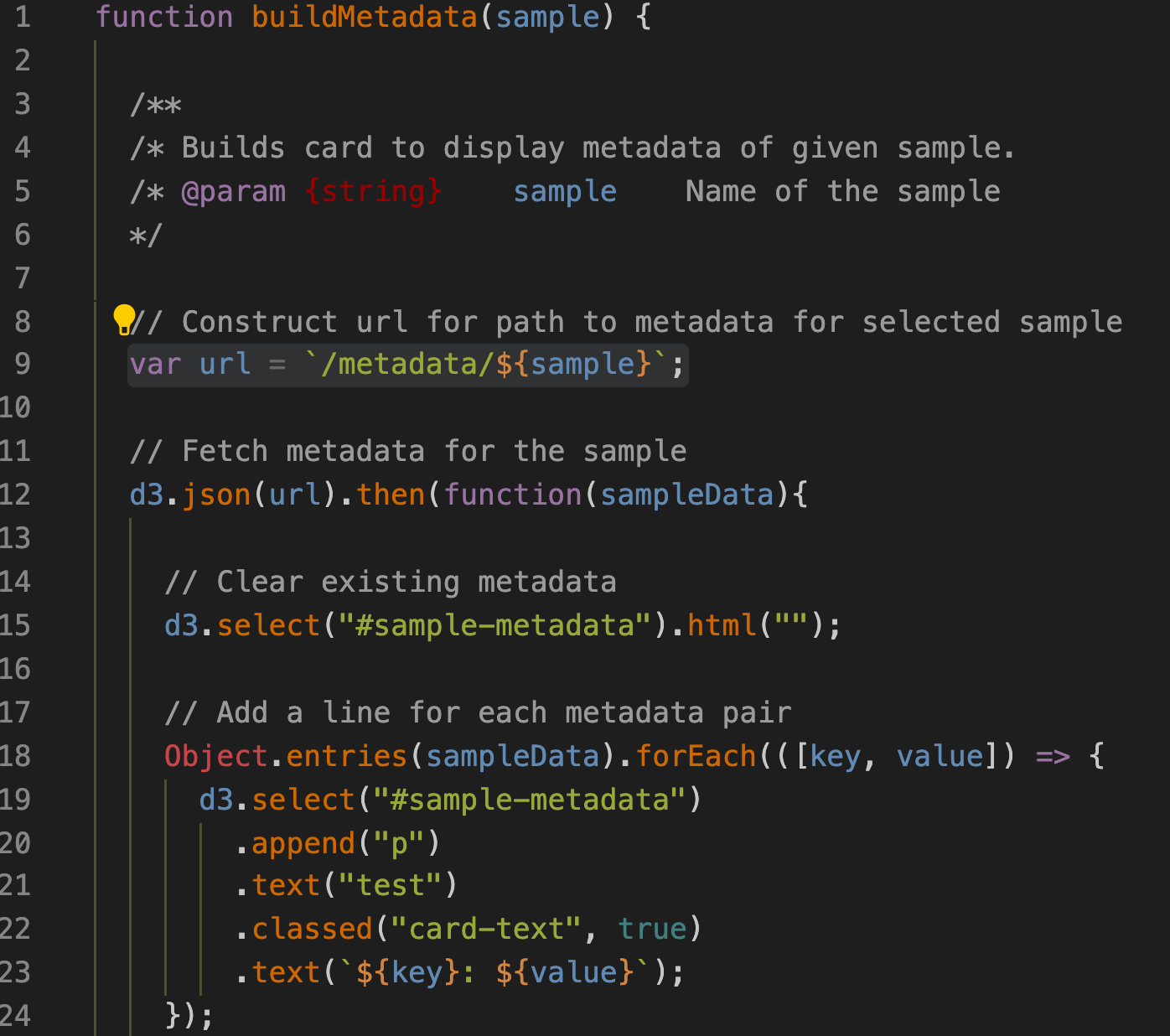Click the `/metadata/${sample}` template string
Viewport: 1170px width, 1036px height.
(x=486, y=364)
